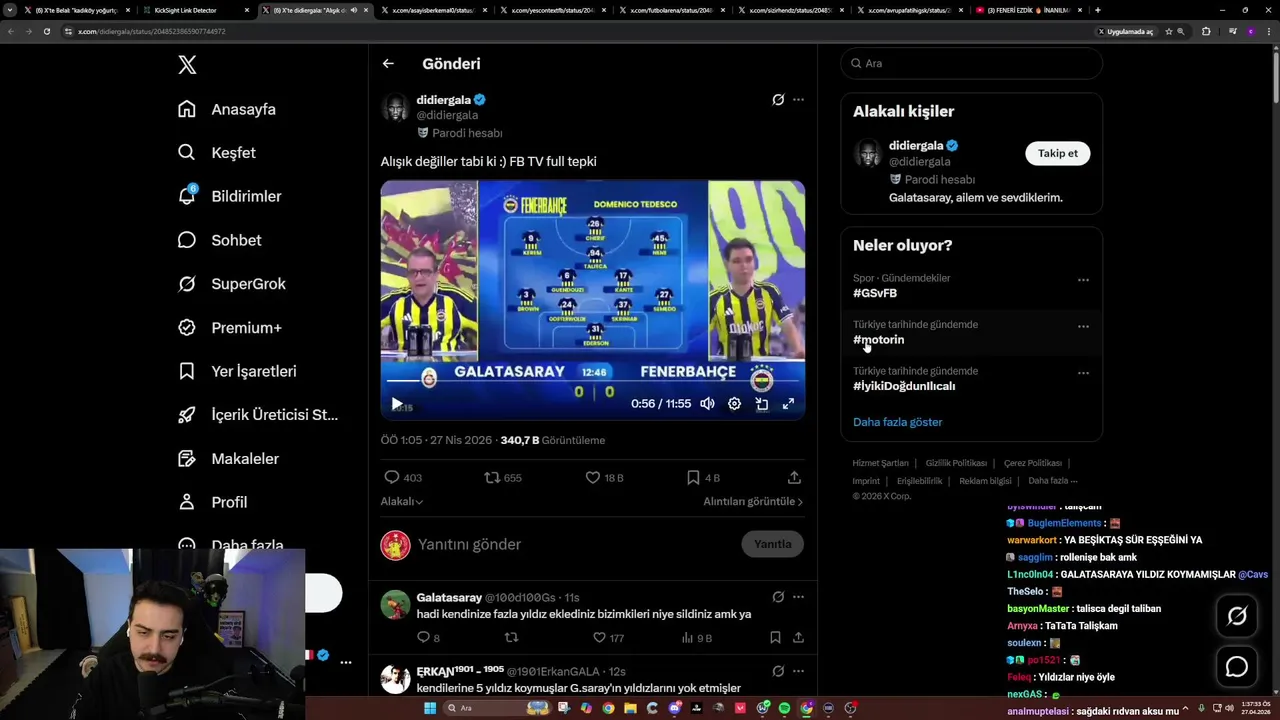Reload the page
This screenshot has height=720, width=1280.
(x=46, y=31)
